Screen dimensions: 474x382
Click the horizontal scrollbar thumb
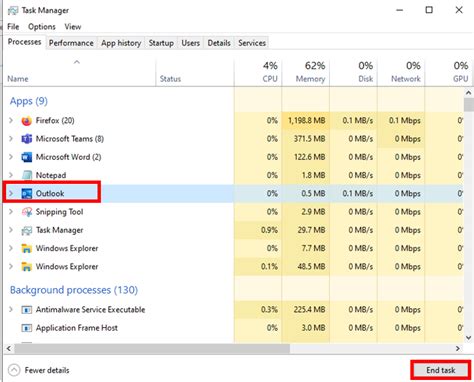click(152, 348)
